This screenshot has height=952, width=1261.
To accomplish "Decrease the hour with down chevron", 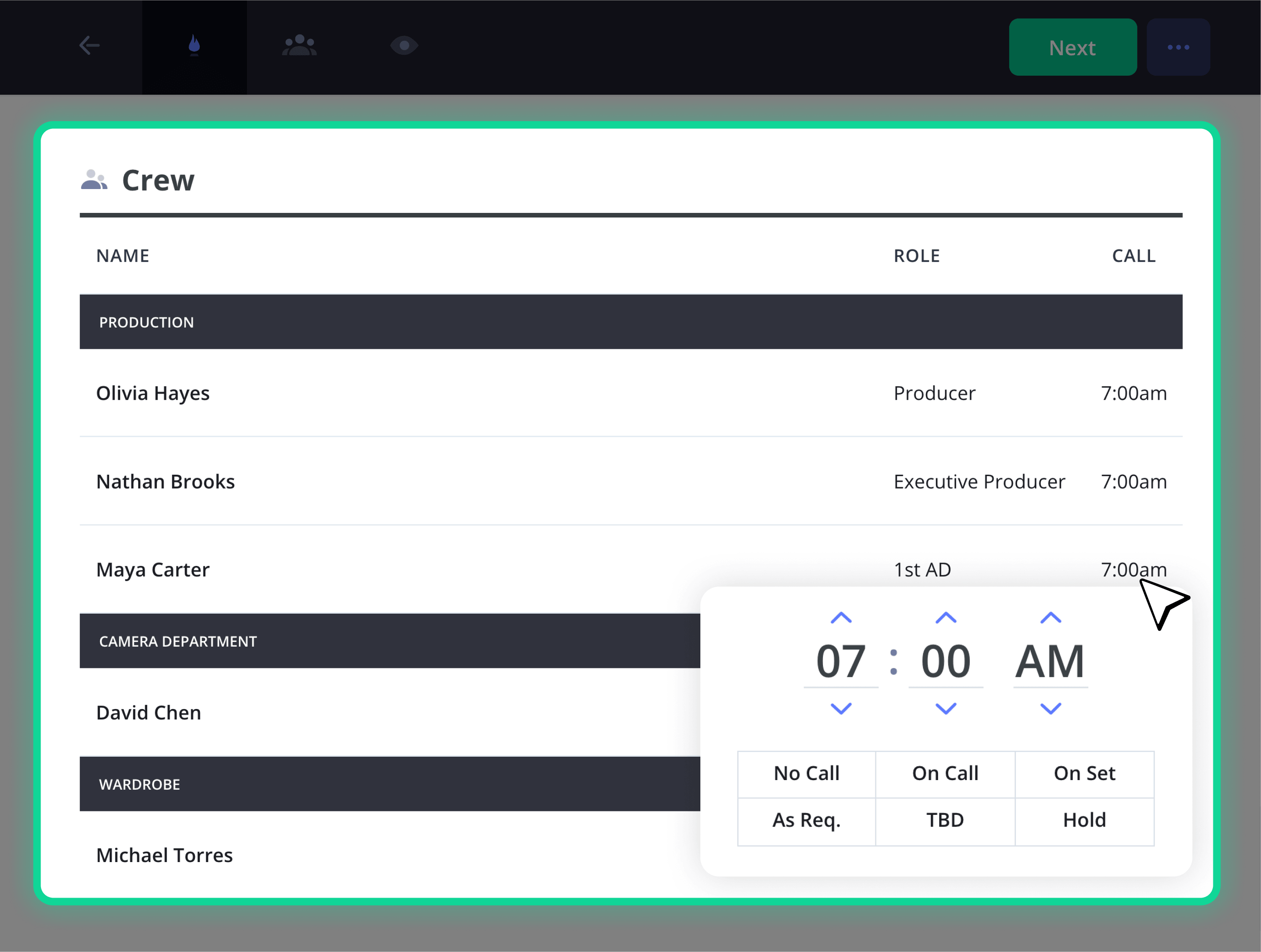I will click(841, 709).
